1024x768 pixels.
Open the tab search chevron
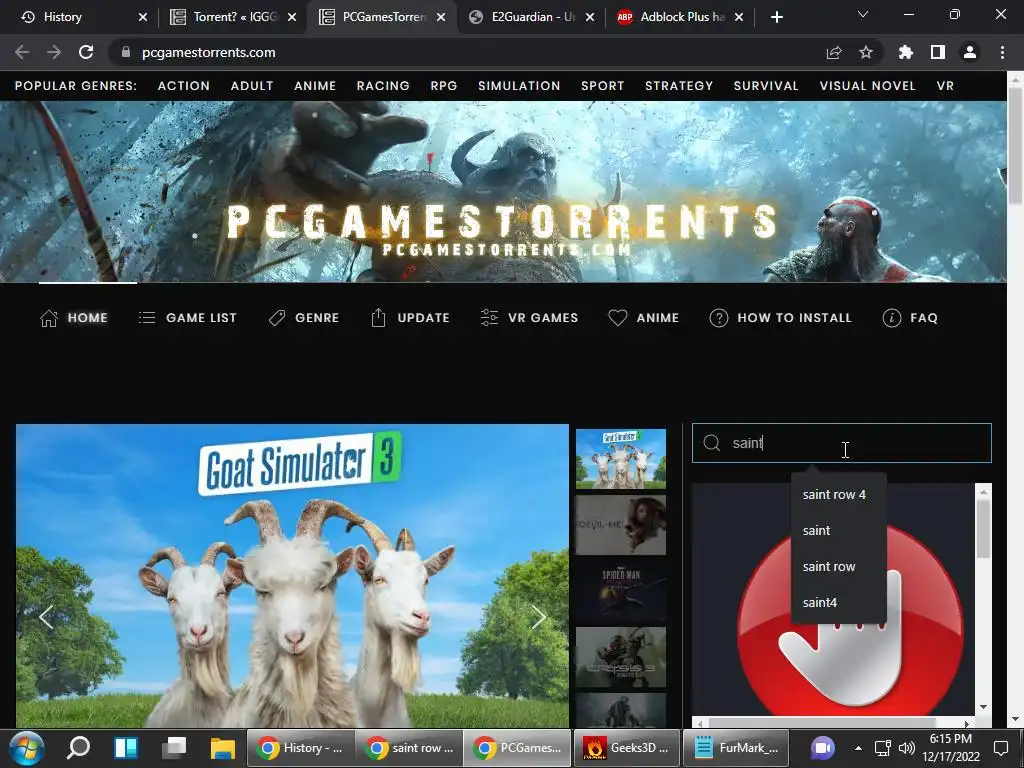click(863, 14)
